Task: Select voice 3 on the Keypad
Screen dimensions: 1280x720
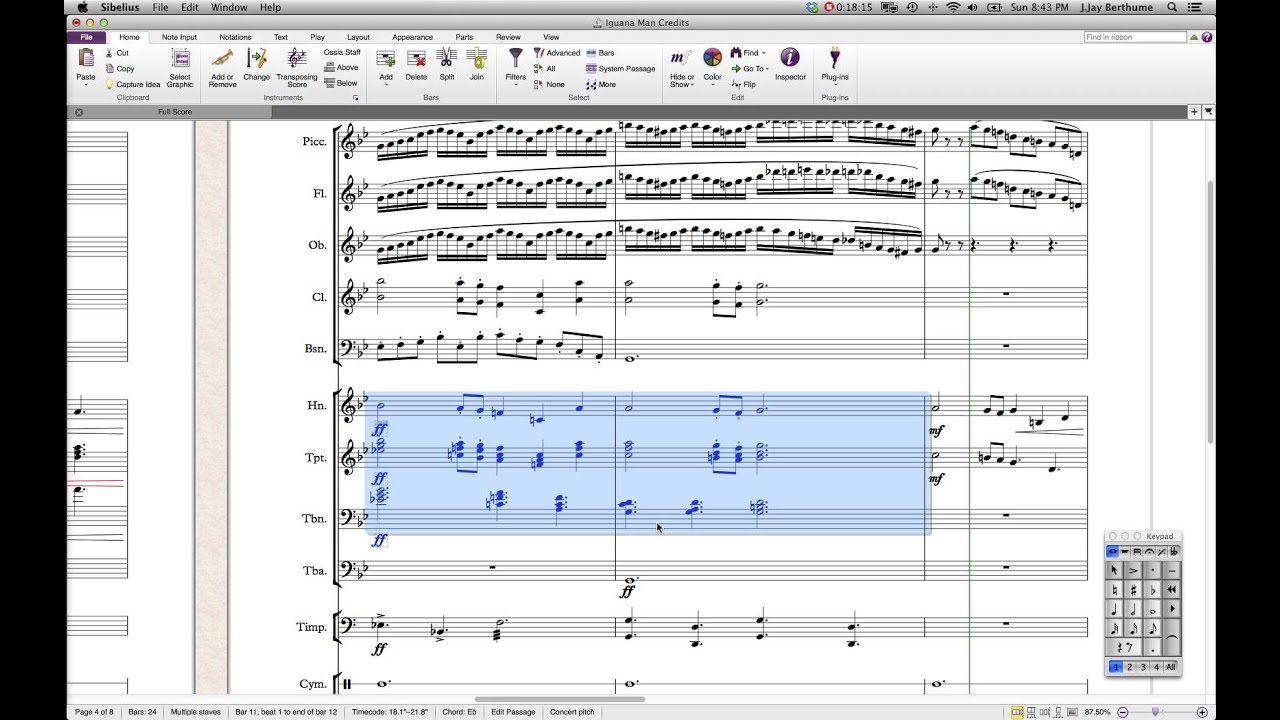Action: (x=1143, y=667)
